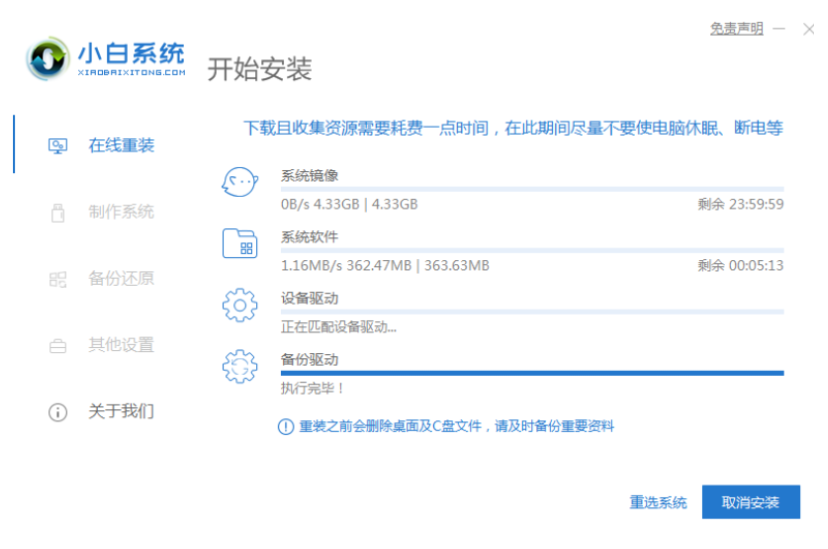Click the 重选系统 link
Viewport: 828px width, 549px height.
[658, 503]
